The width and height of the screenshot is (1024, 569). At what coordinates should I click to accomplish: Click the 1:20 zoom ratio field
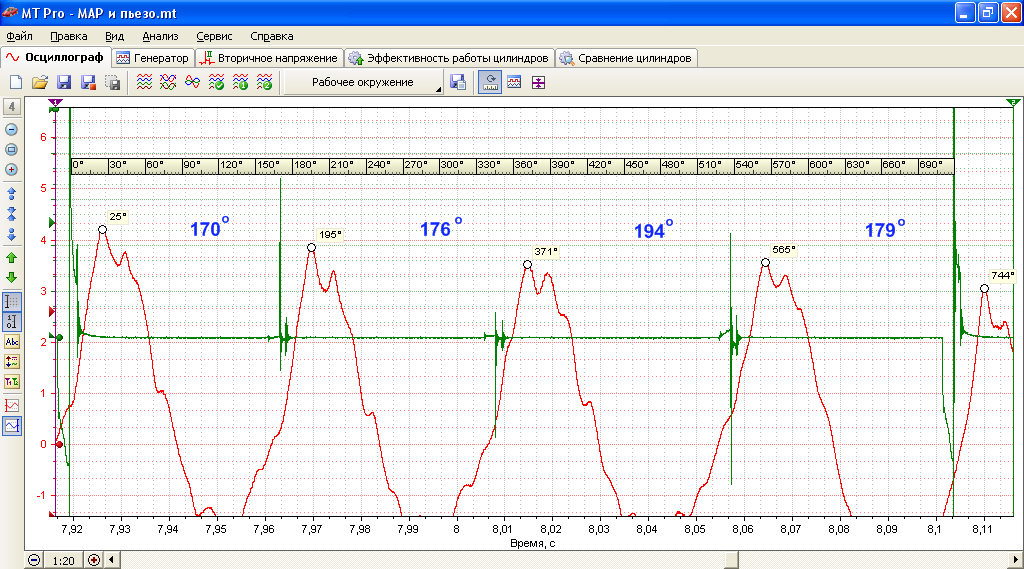(x=64, y=561)
